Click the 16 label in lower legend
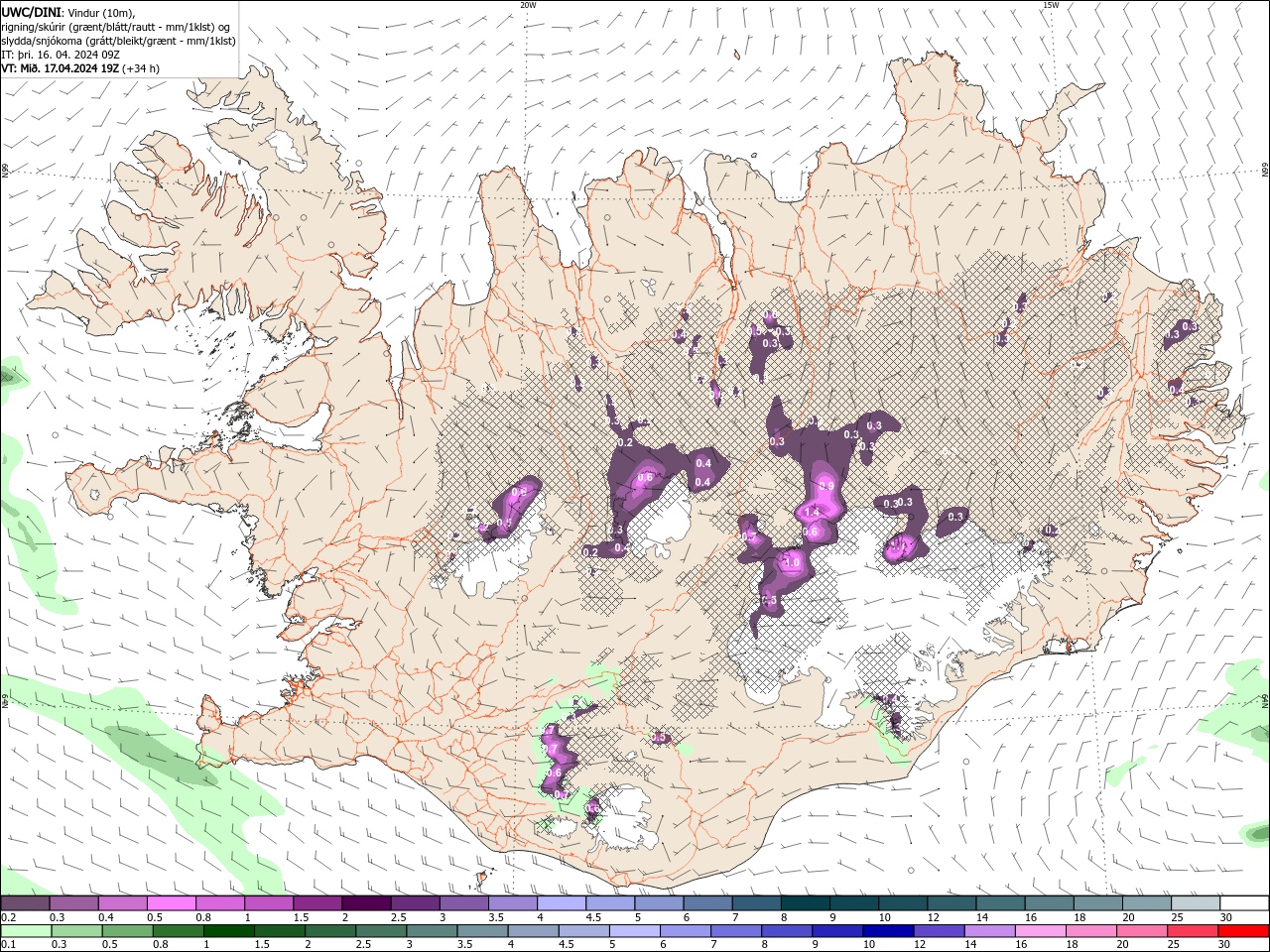Image resolution: width=1270 pixels, height=952 pixels. pos(1021,944)
